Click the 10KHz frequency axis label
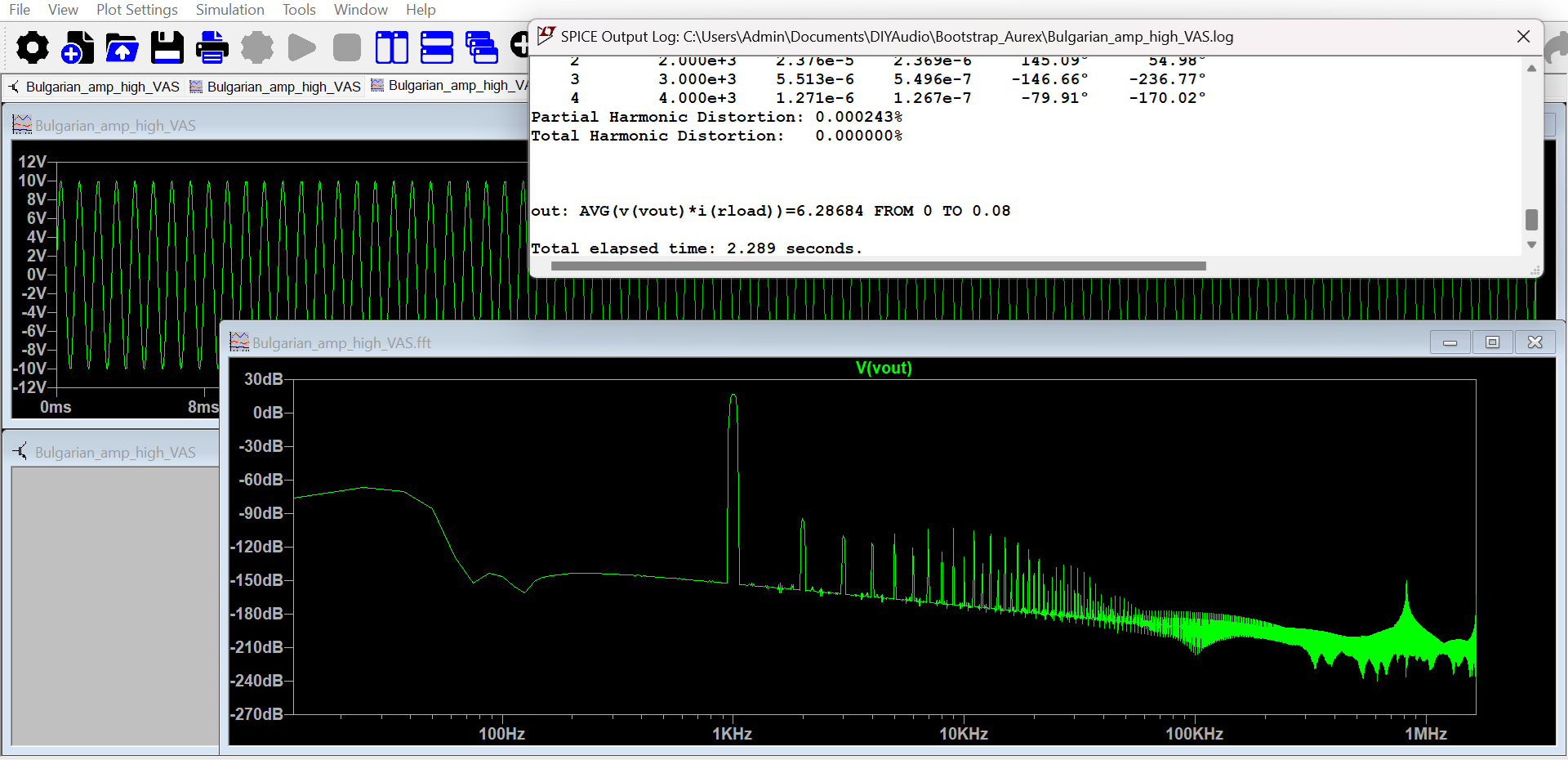The image size is (1568, 760). 964,734
